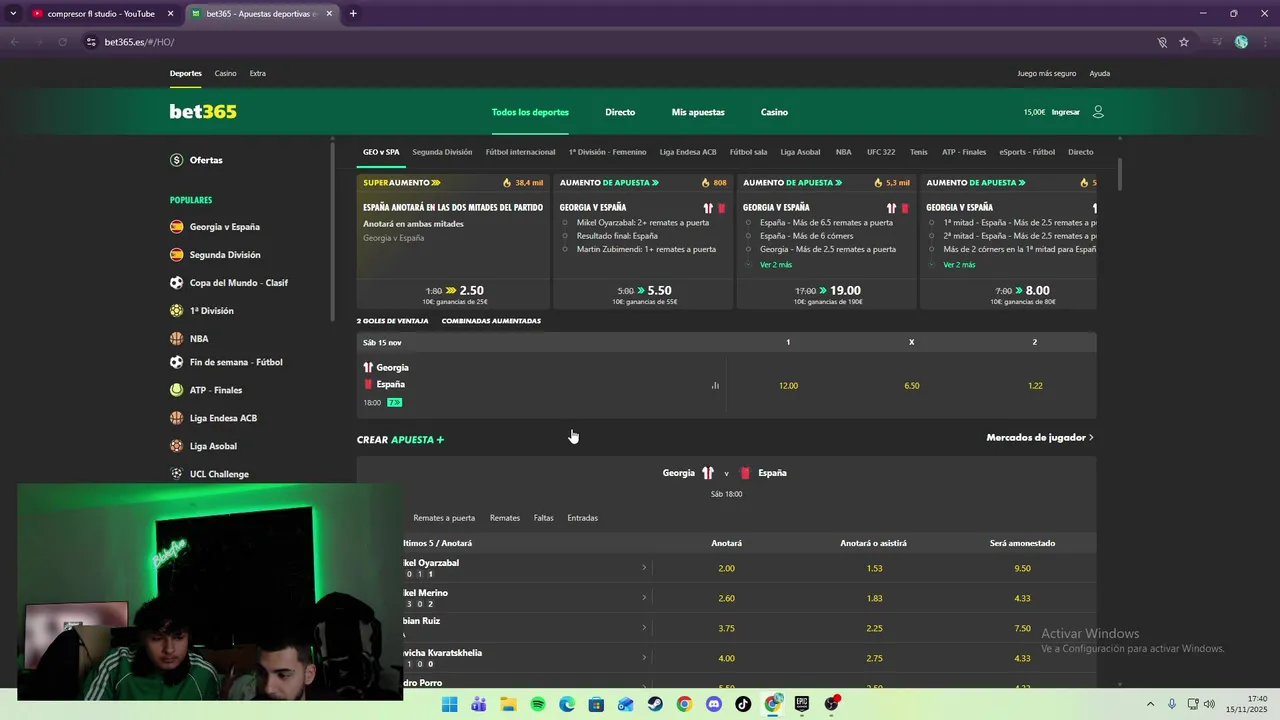Expand Kvaratskhelia player row chevron
1280x720 pixels.
[x=644, y=657]
